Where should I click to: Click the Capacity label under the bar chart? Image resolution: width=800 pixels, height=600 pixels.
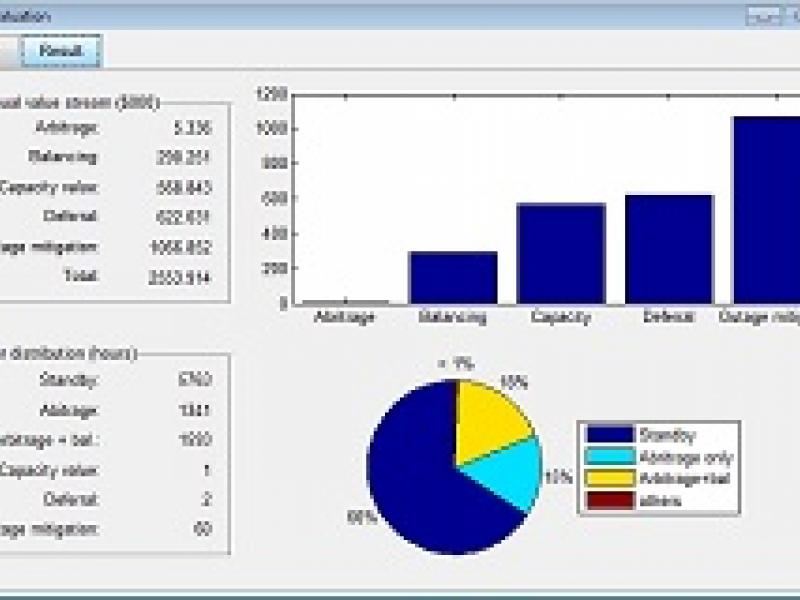[561, 317]
